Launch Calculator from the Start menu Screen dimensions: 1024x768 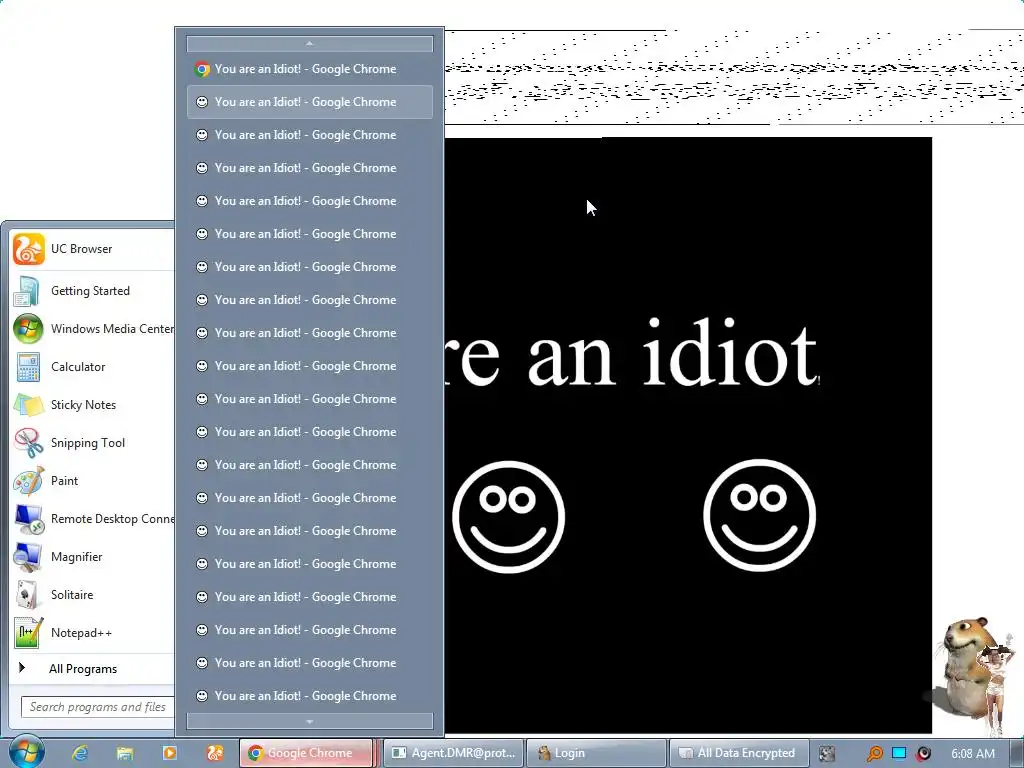click(92, 366)
